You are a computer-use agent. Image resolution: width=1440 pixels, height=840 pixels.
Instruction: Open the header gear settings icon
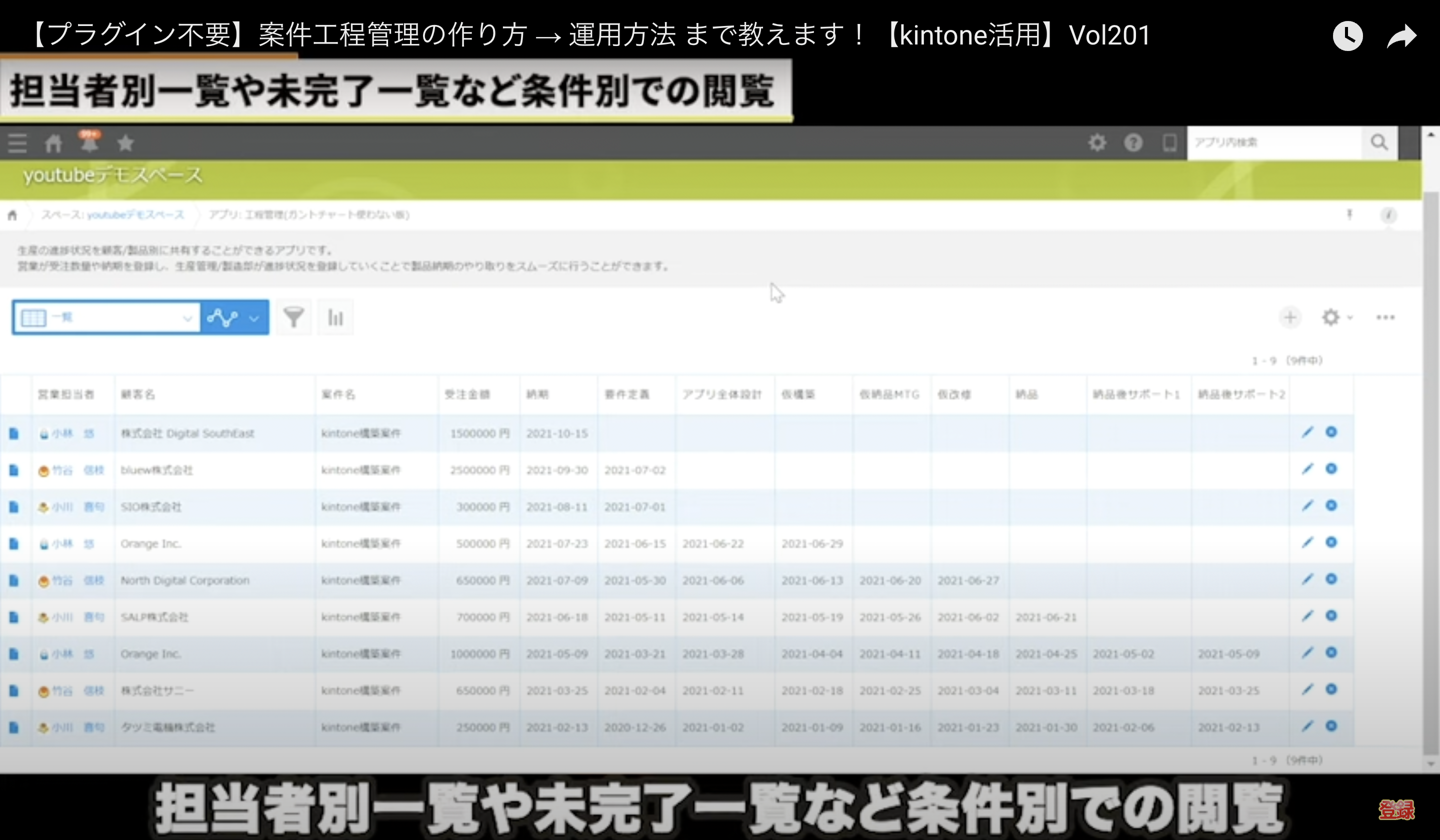tap(1096, 142)
